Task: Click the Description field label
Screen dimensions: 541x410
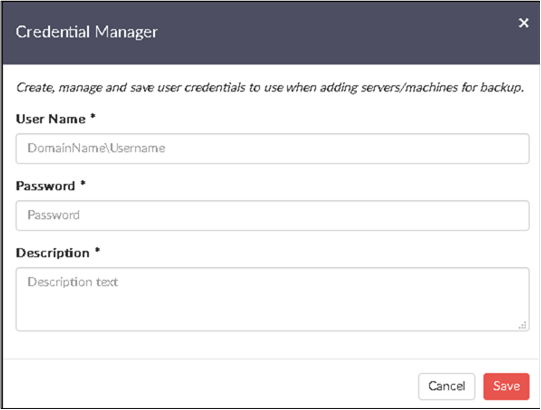Action: point(53,253)
